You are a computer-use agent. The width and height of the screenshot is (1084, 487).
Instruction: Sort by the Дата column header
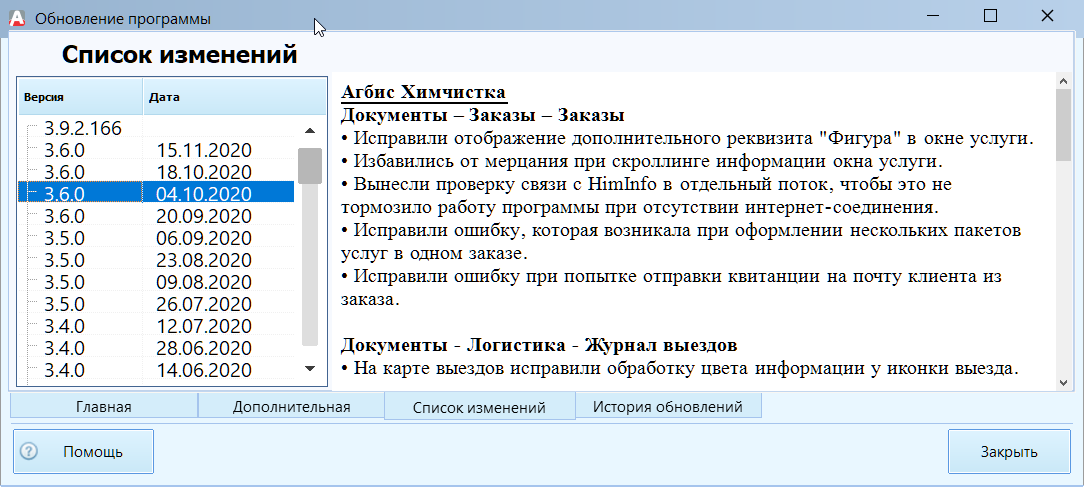pyautogui.click(x=234, y=97)
